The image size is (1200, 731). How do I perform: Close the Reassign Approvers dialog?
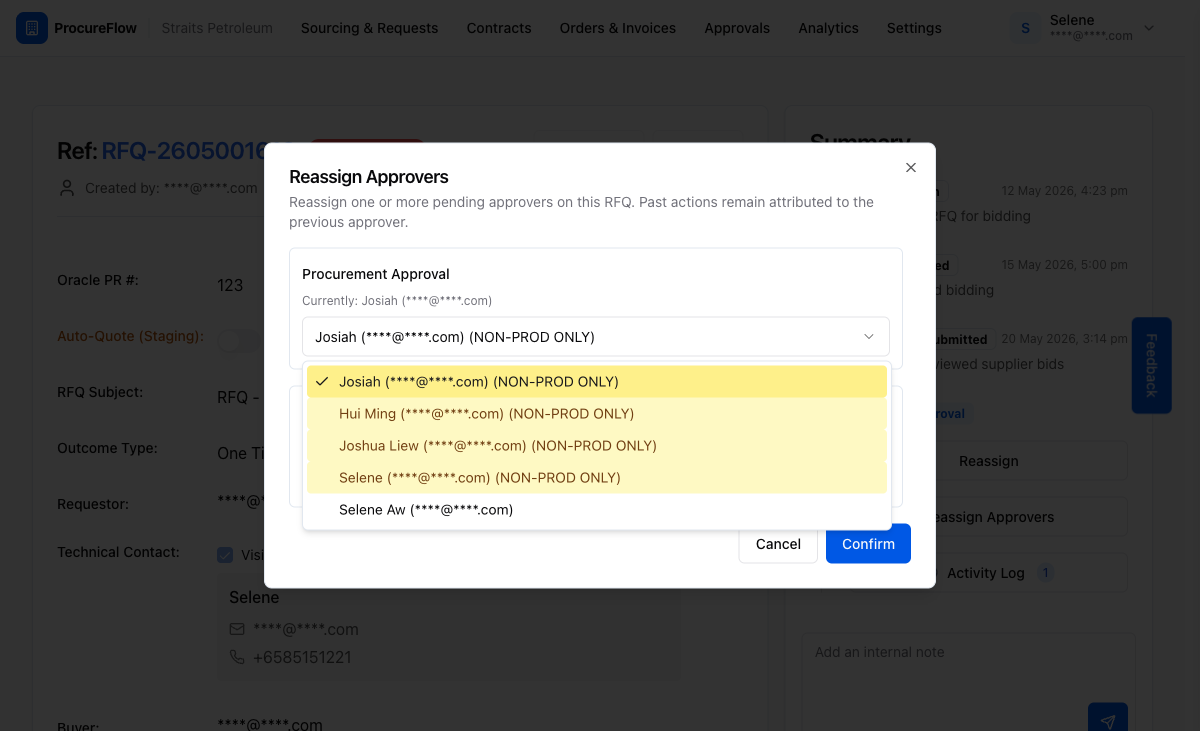click(911, 168)
